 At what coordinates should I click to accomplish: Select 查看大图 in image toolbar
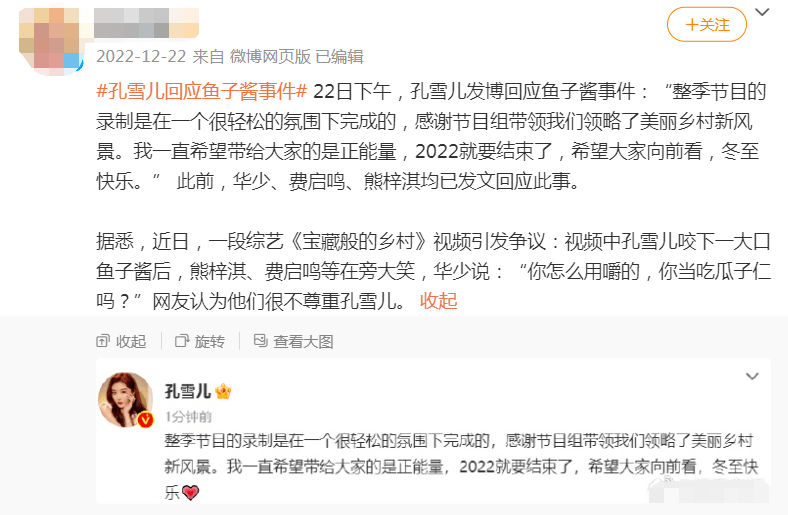(x=303, y=342)
